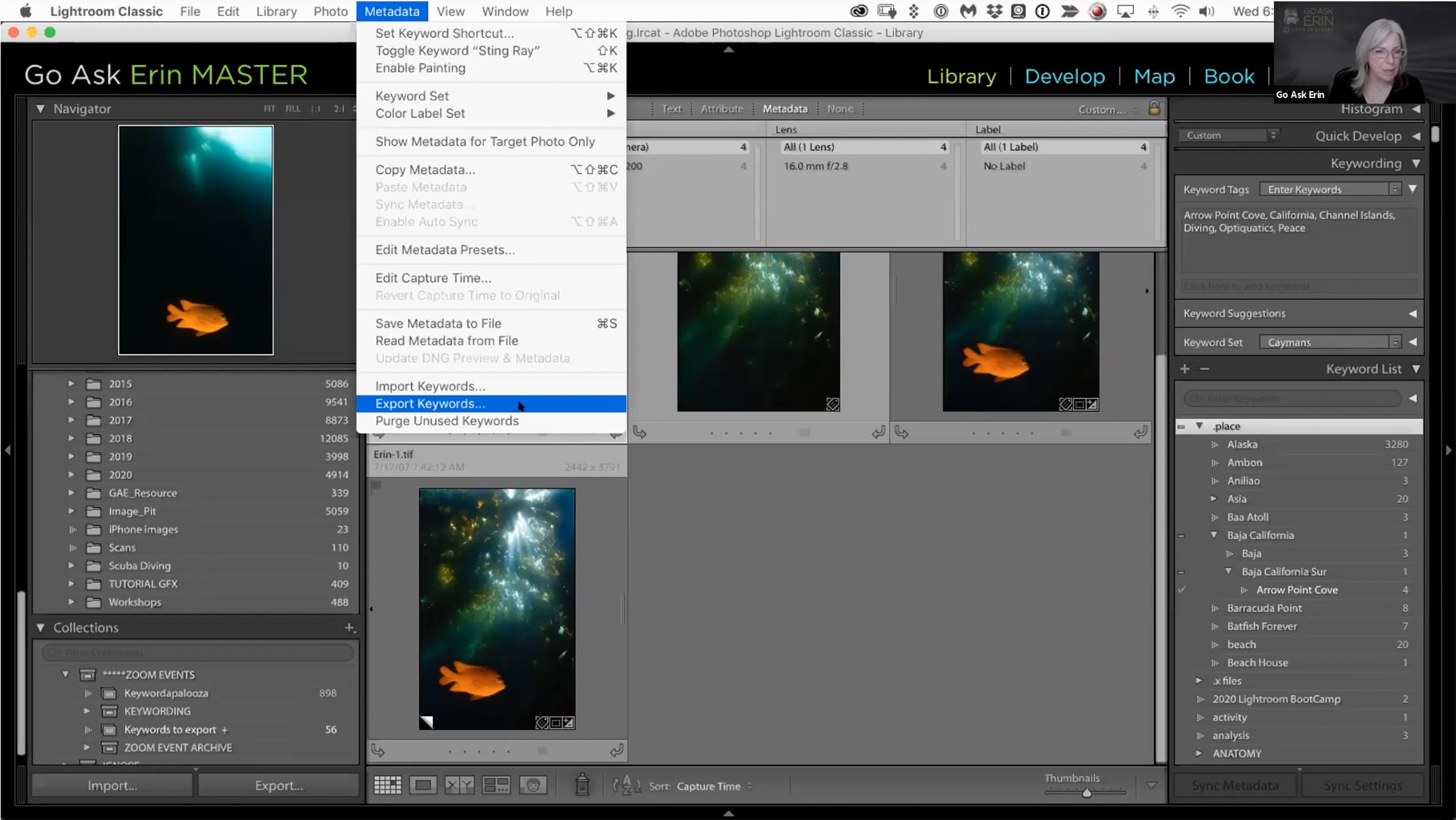Viewport: 1456px width, 820px height.
Task: Open Keyword Set Caymans dropdown
Action: click(1330, 342)
